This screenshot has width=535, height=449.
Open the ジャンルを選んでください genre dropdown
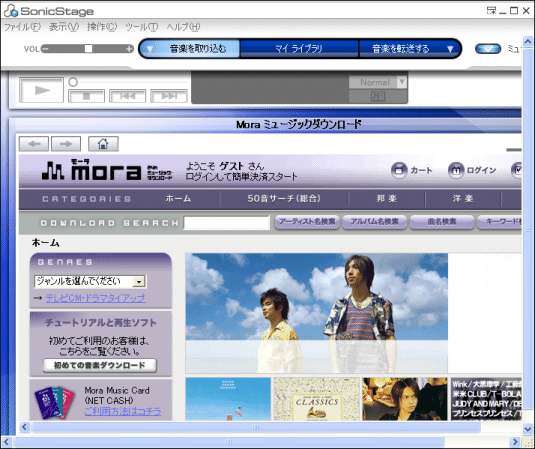click(x=90, y=281)
